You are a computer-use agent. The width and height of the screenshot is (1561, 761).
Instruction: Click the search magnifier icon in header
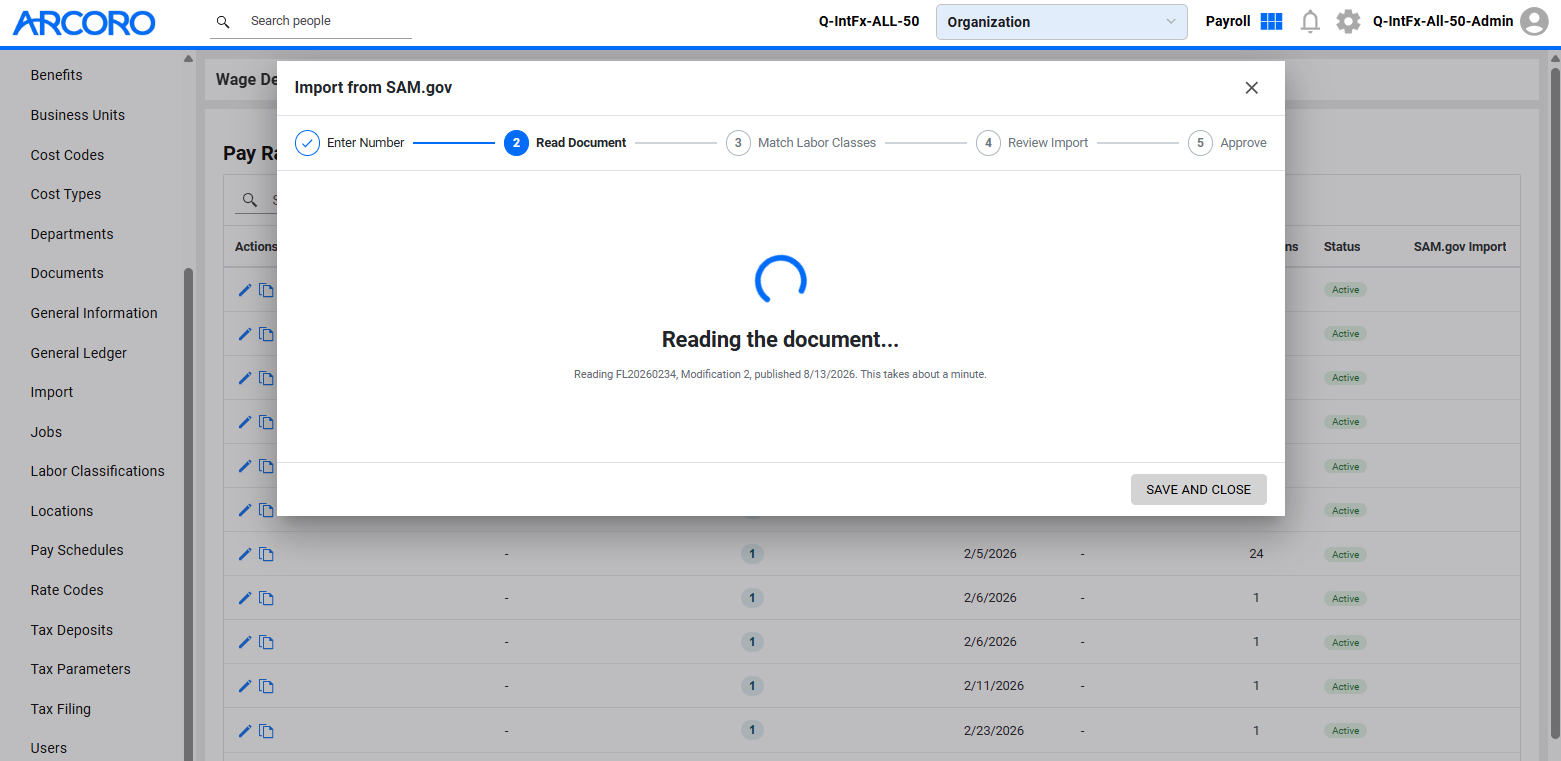[x=223, y=21]
